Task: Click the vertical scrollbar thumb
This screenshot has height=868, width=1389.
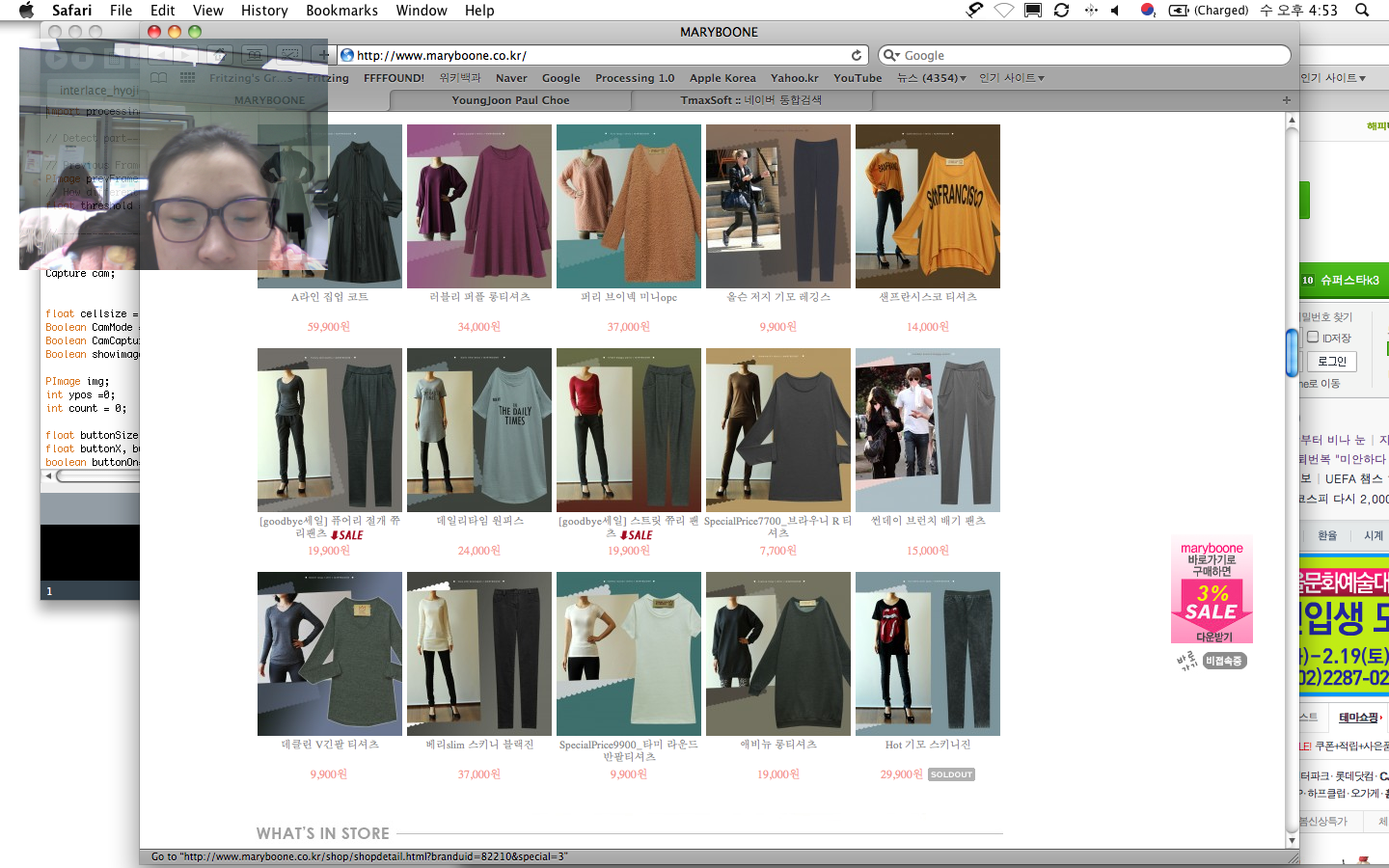Action: tap(1292, 353)
